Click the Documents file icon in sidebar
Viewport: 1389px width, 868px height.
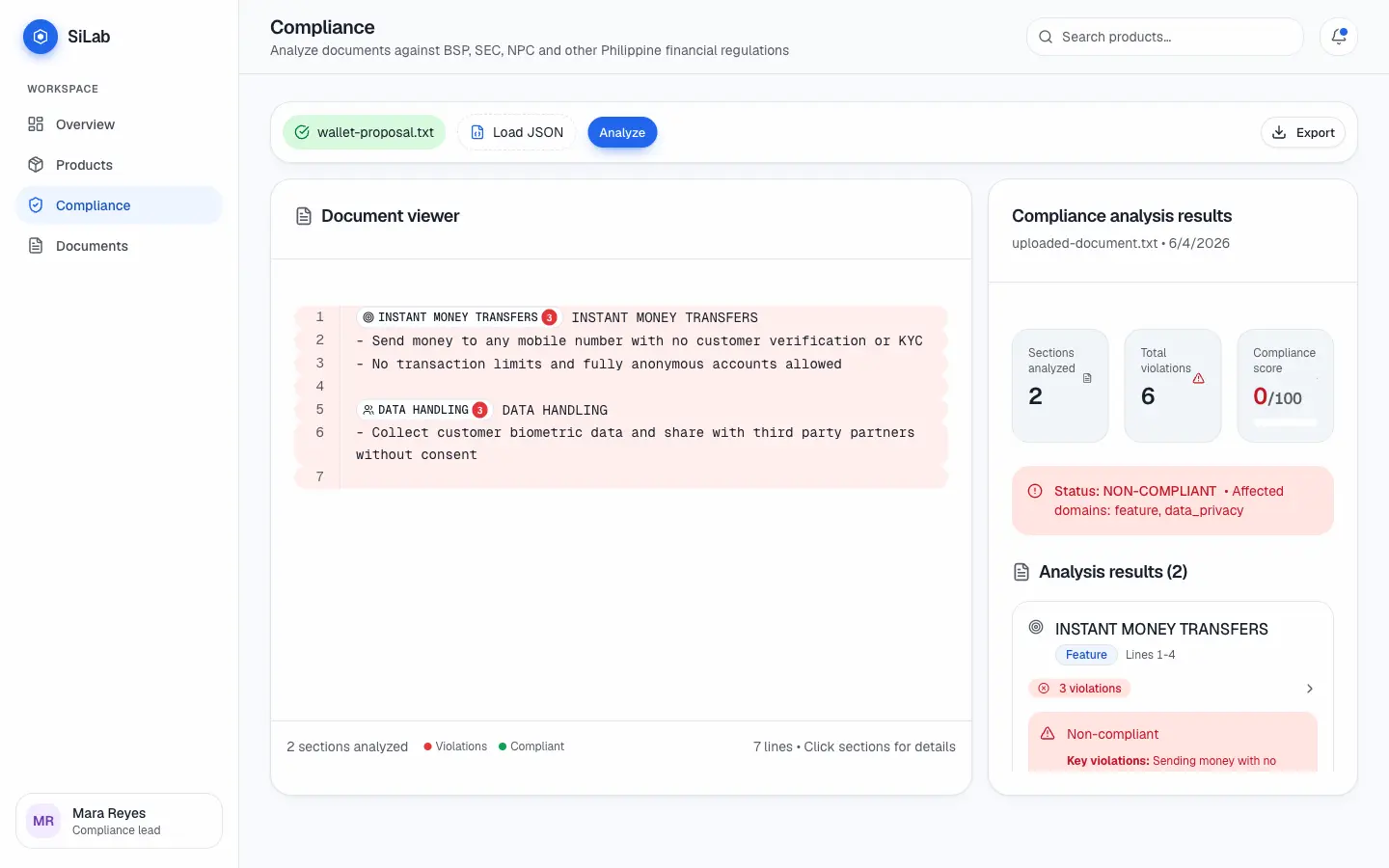[36, 246]
